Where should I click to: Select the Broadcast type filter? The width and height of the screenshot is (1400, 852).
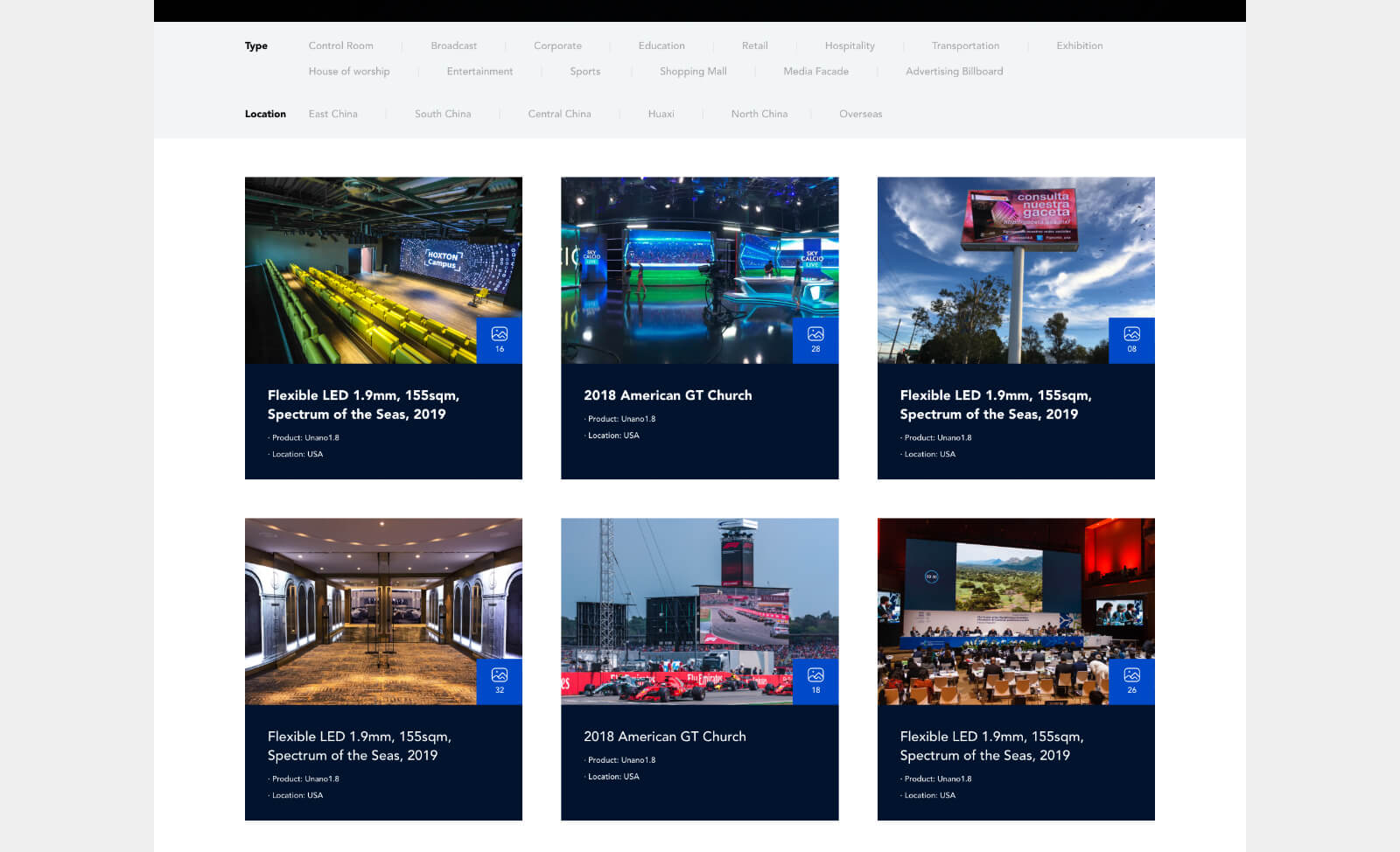tap(453, 45)
